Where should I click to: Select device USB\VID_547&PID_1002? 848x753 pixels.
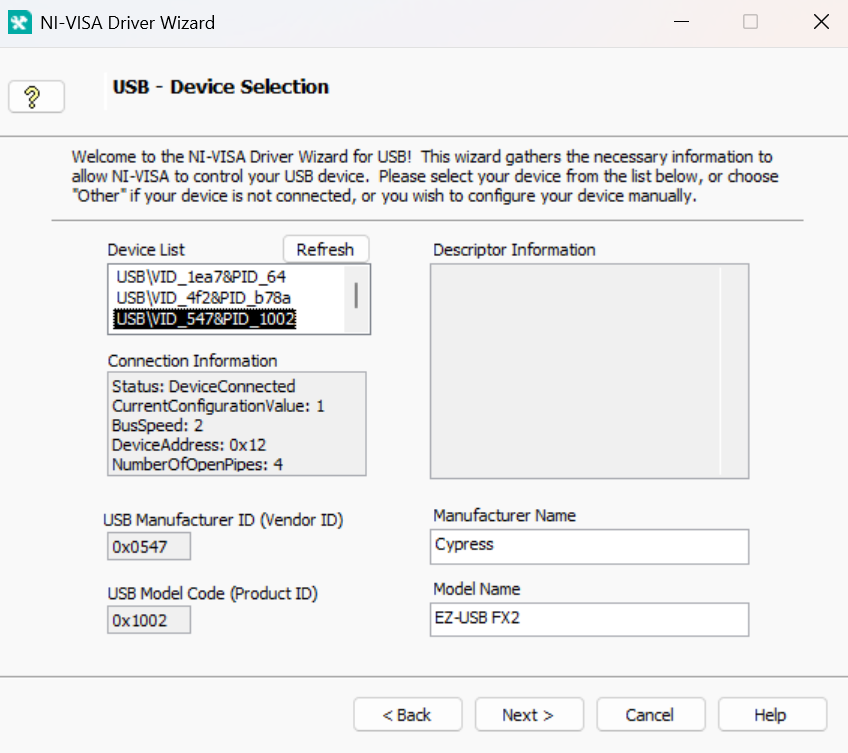(206, 319)
